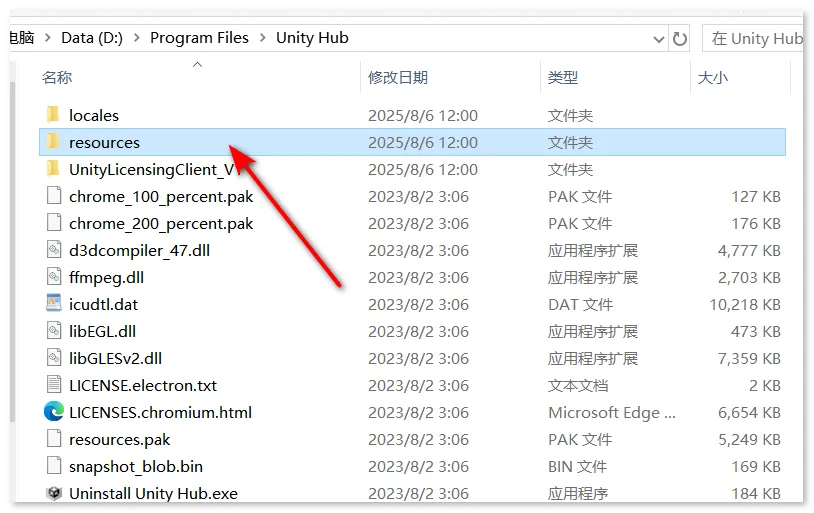Click 10,218 KB size of icudtl.dat
Viewport: 814px width, 513px height.
(745, 304)
